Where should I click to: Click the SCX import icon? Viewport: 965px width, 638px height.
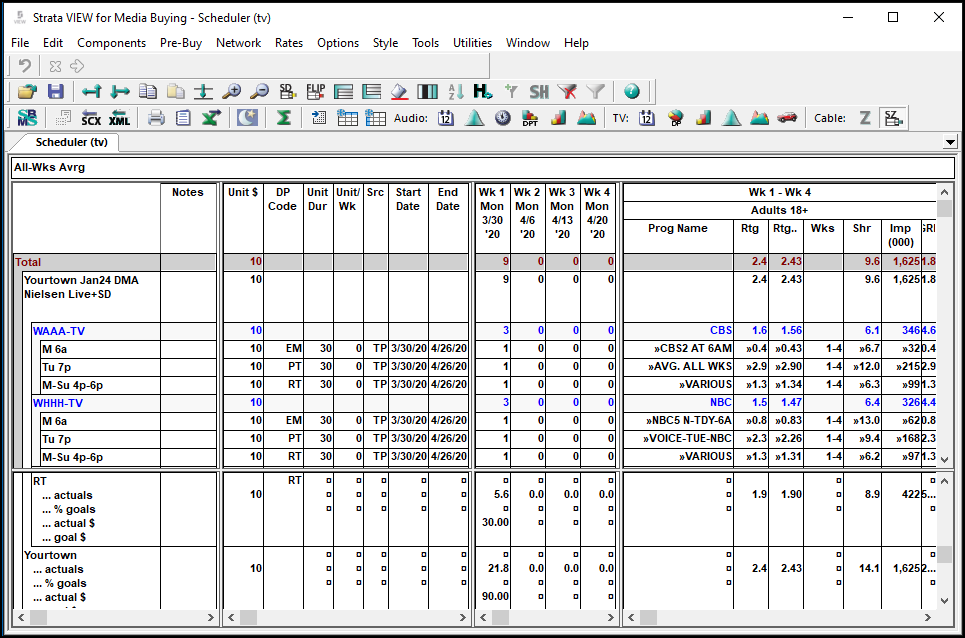(x=91, y=118)
